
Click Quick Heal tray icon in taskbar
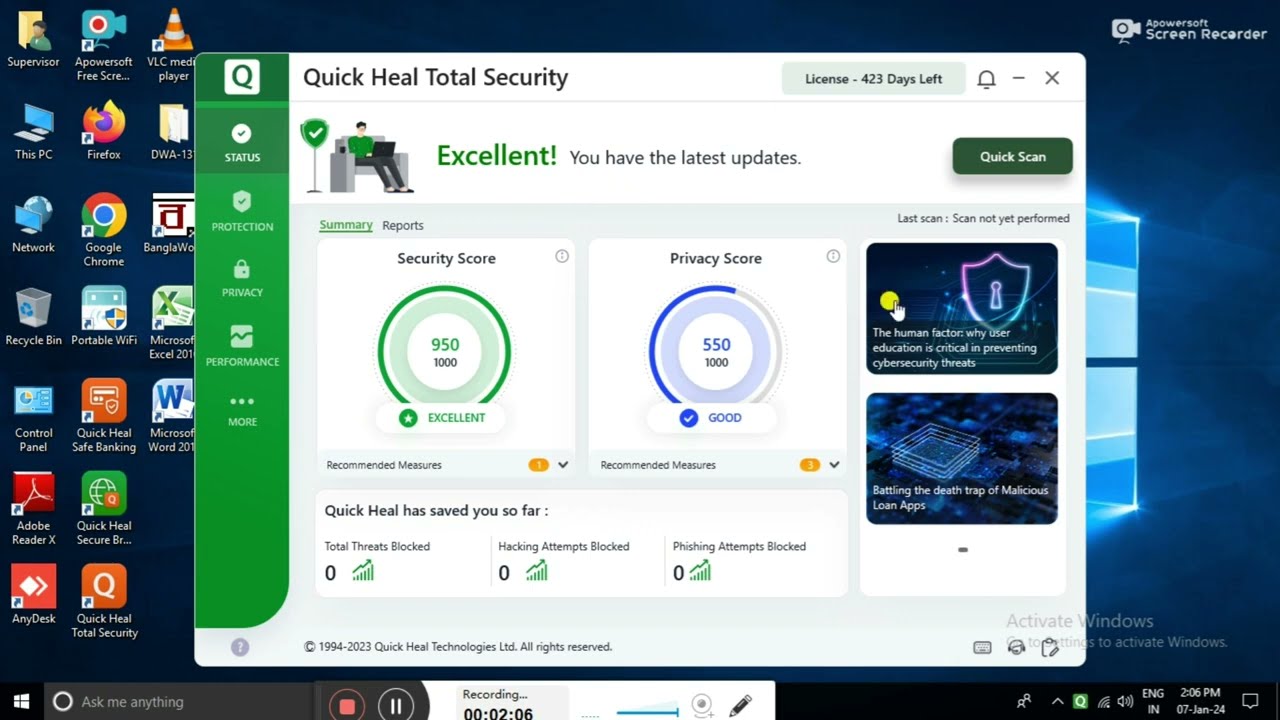[x=1080, y=701]
